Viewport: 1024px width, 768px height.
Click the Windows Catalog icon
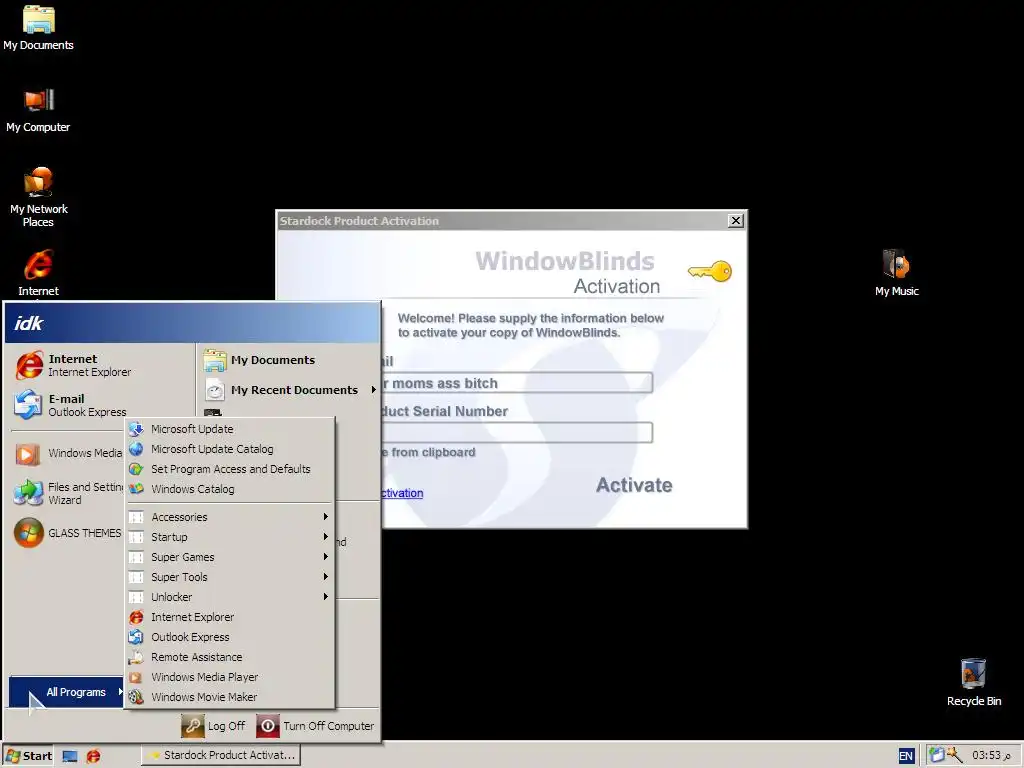pos(136,489)
